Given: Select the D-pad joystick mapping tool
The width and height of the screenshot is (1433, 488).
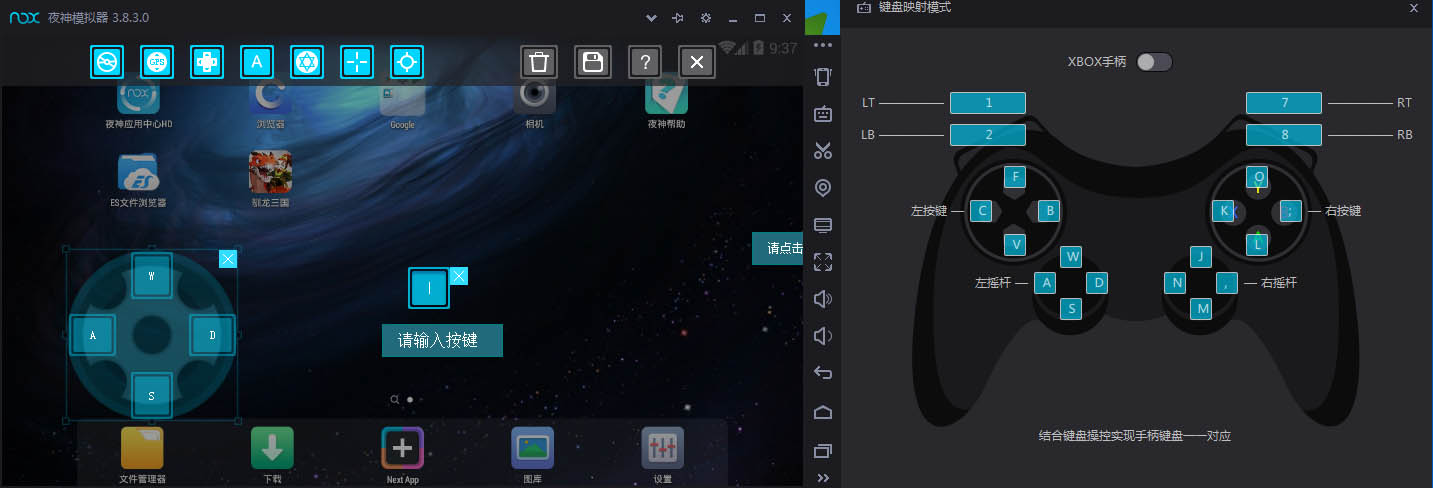Looking at the screenshot, I should 206,62.
